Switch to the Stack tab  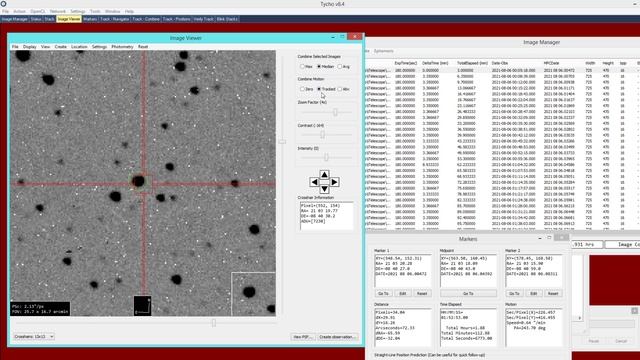point(49,19)
